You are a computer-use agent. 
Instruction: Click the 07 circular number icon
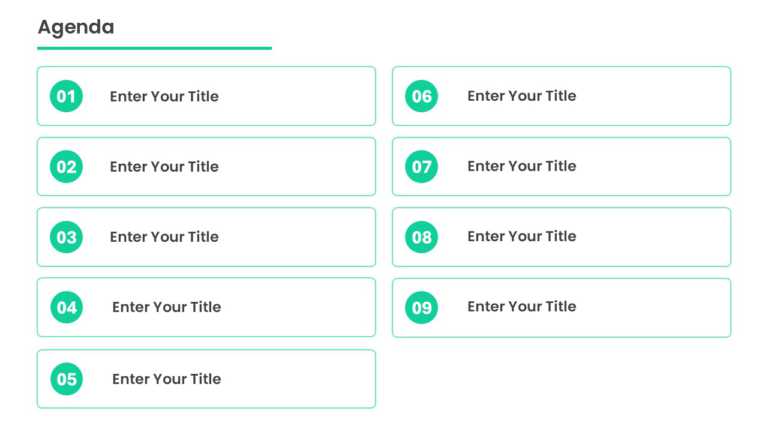[x=421, y=167]
